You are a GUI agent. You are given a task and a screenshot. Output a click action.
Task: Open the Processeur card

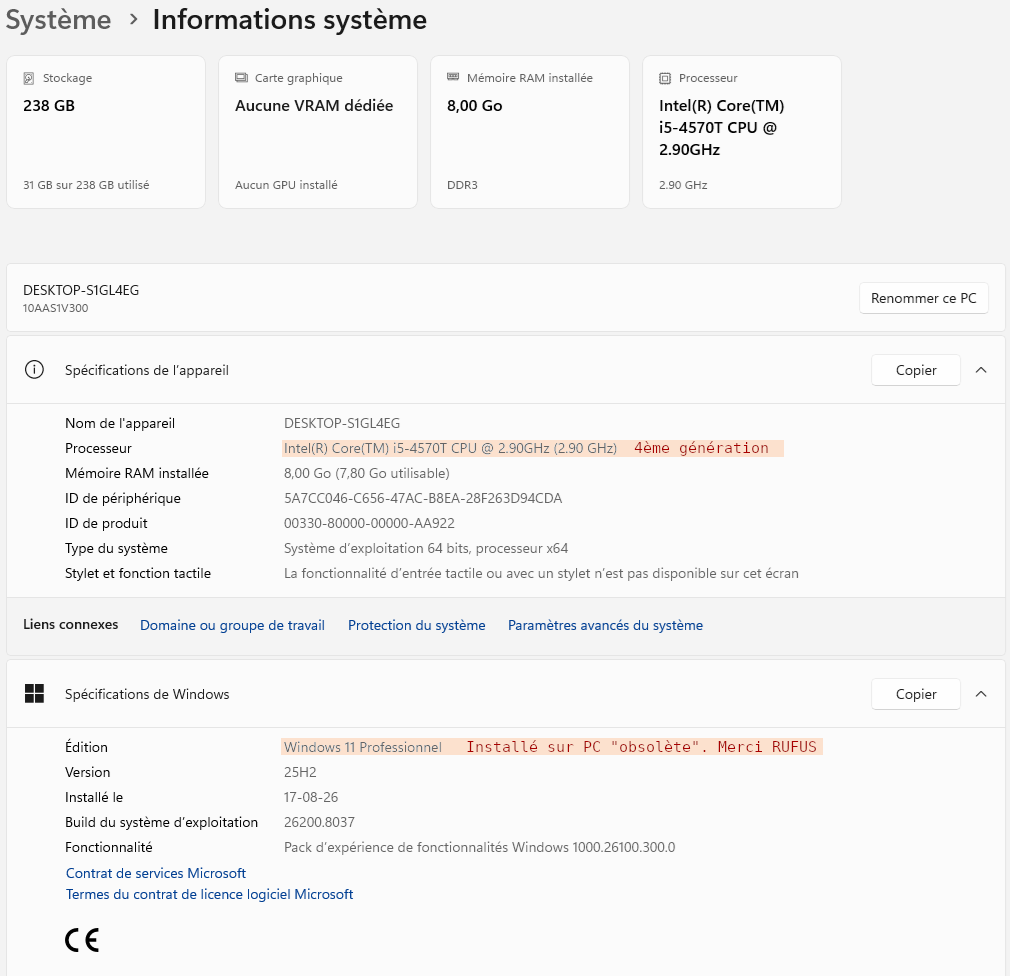[x=741, y=132]
